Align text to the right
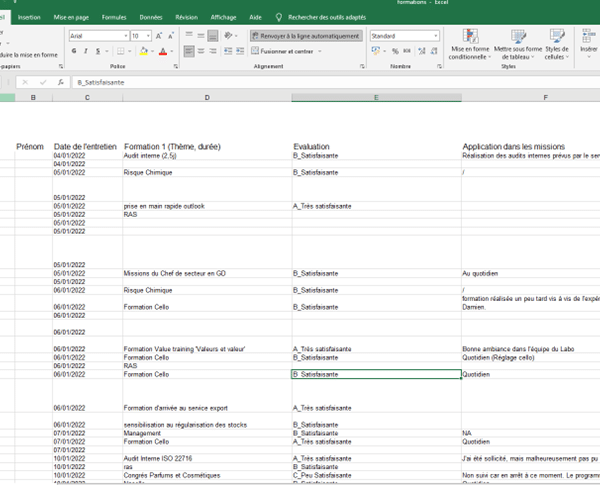 pyautogui.click(x=213, y=51)
